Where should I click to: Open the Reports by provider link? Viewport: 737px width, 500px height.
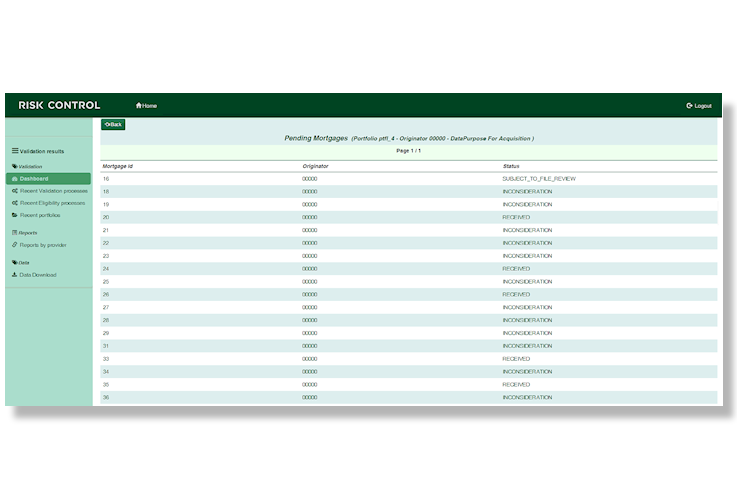[x=43, y=245]
